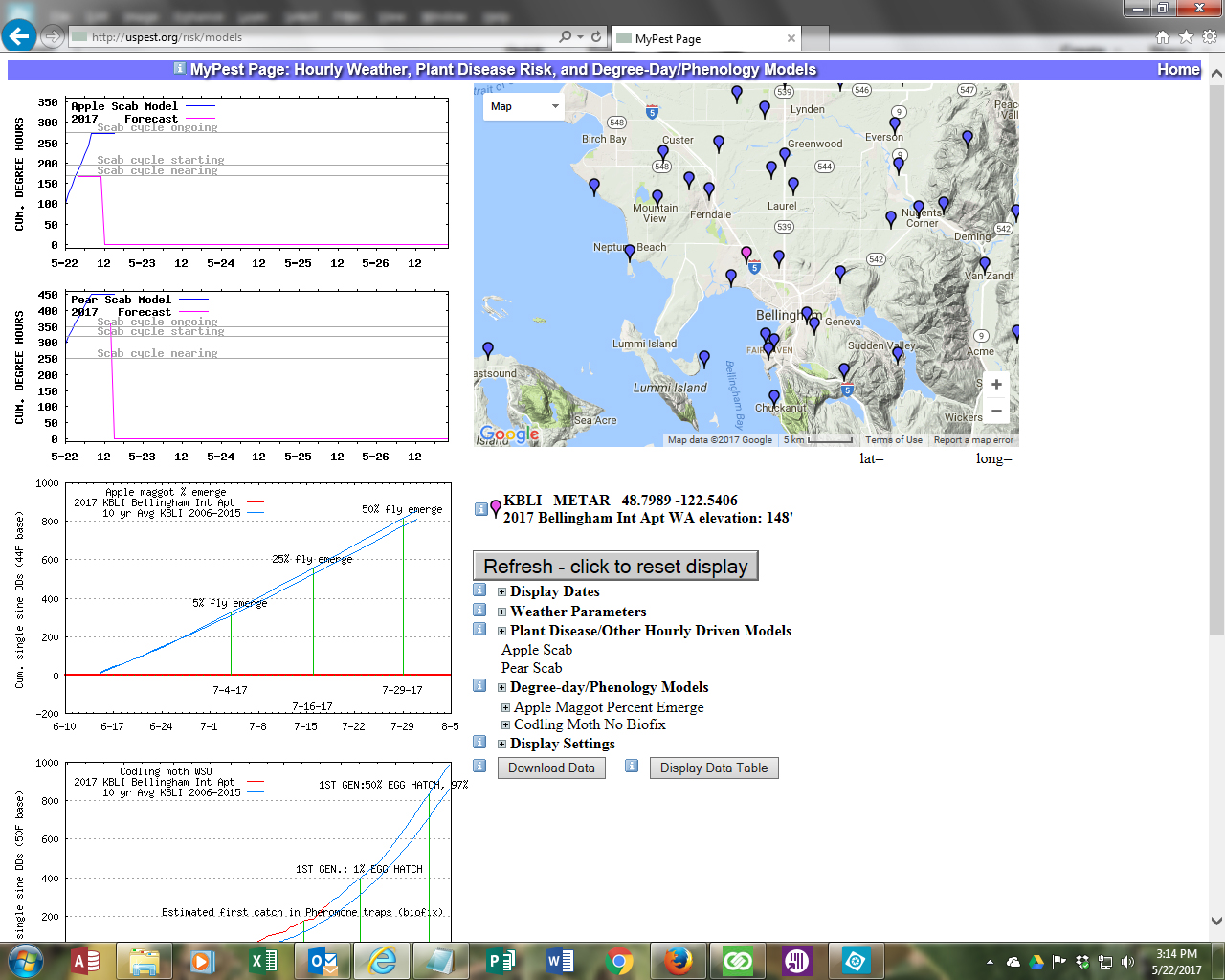Click the Download Data button
The width and height of the screenshot is (1225, 980).
(x=551, y=768)
